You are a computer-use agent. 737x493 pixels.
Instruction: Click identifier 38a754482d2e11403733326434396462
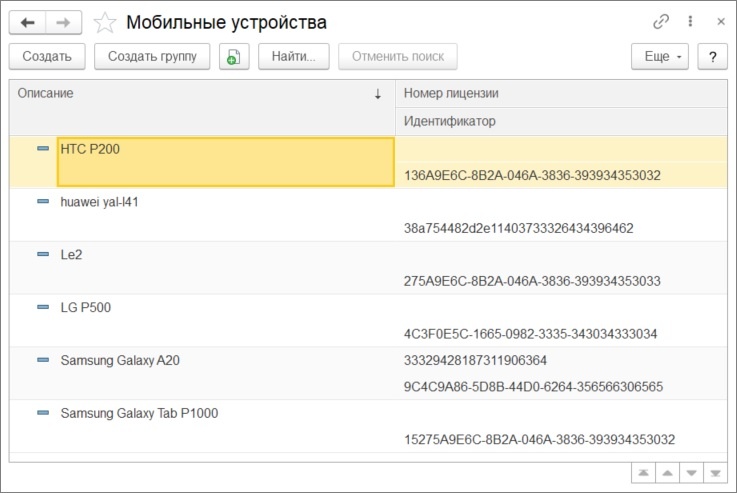point(518,228)
